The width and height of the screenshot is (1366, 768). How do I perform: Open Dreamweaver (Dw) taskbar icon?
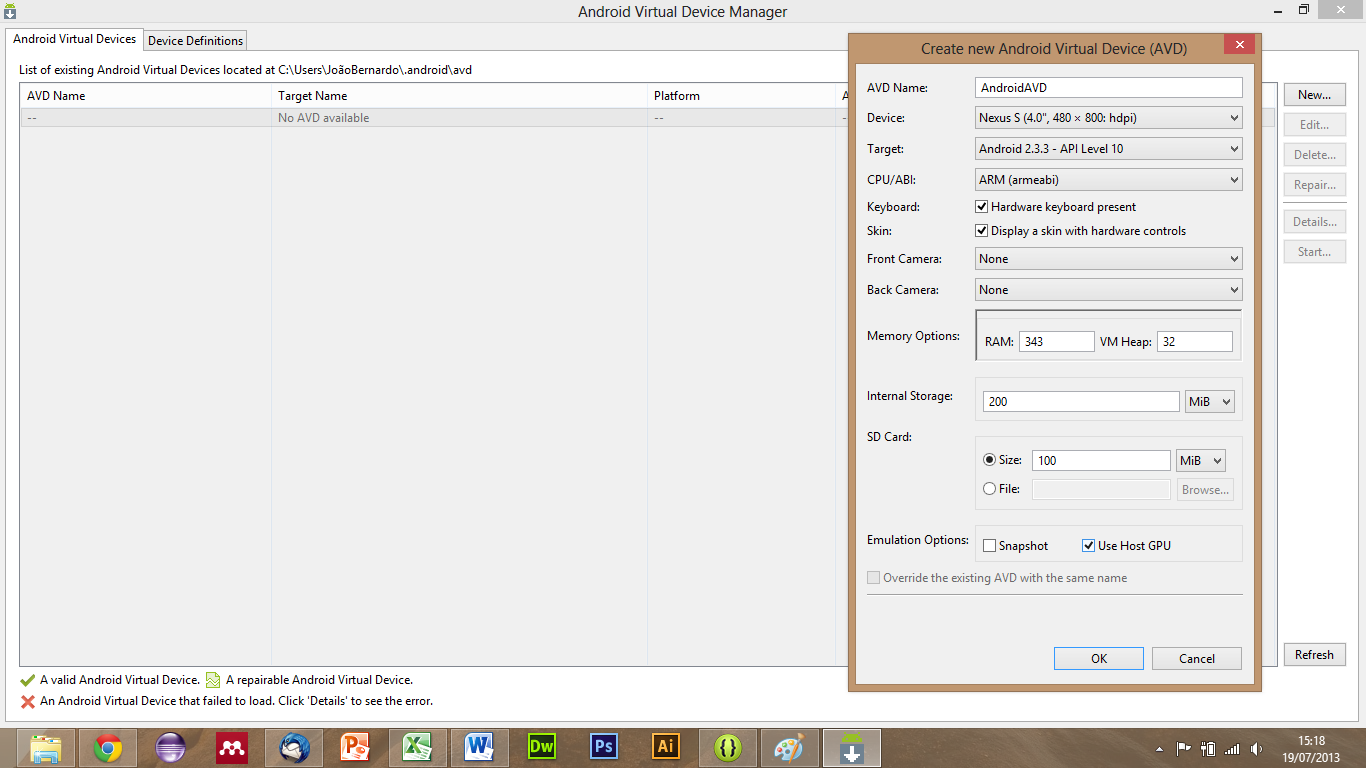(x=541, y=747)
